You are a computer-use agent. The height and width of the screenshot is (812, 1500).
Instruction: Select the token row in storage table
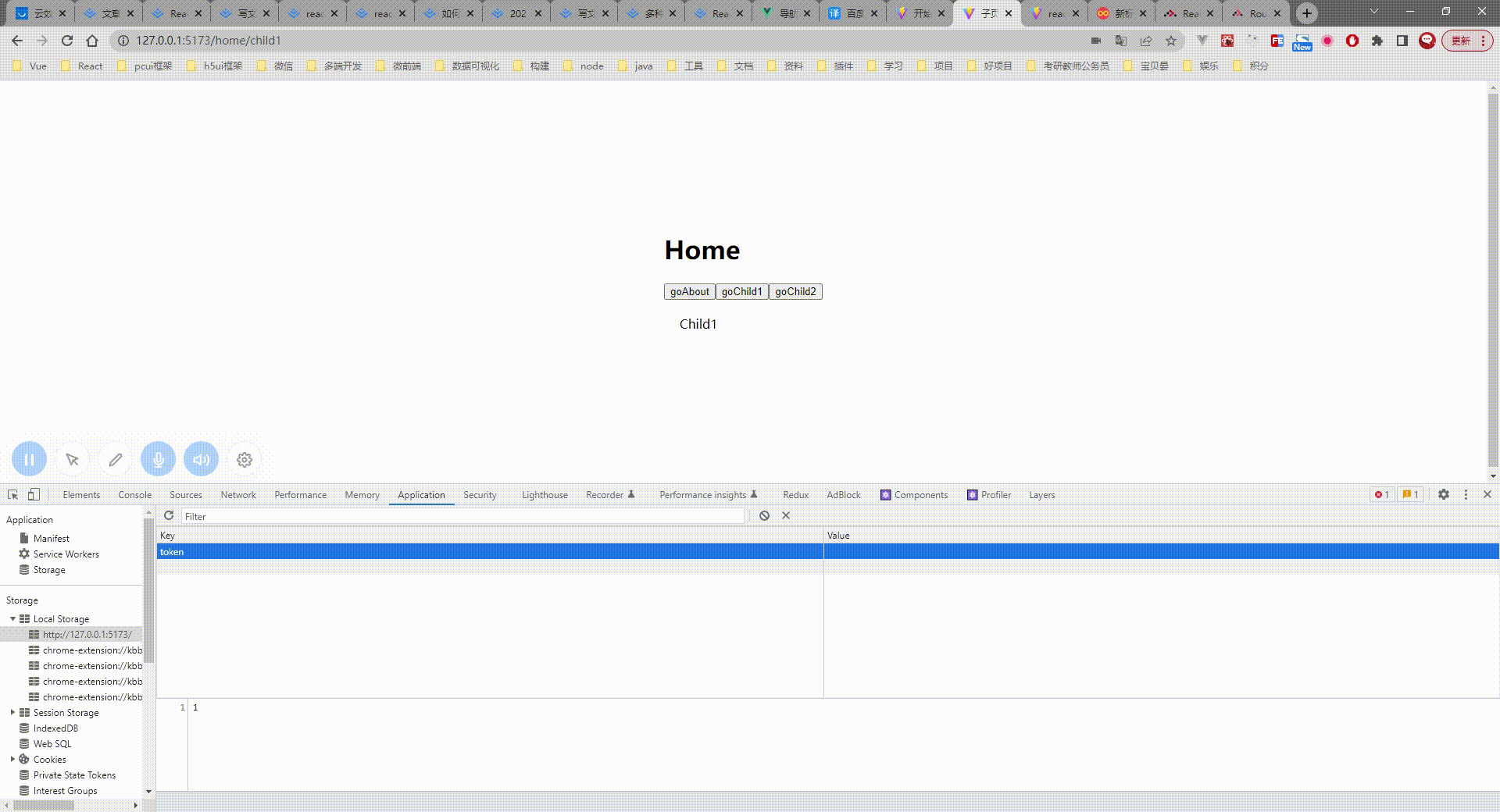coord(828,552)
